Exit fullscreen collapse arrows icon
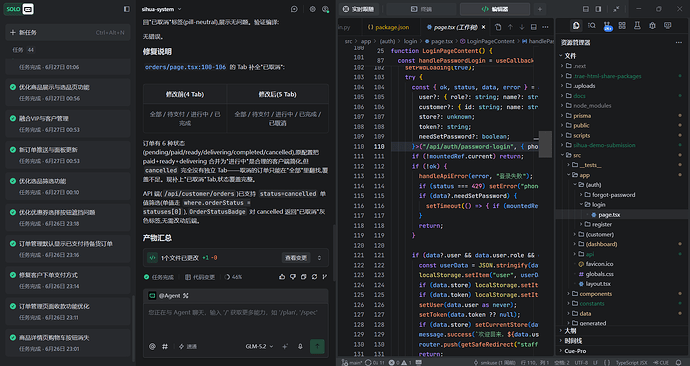The image size is (690, 366). coord(617,9)
